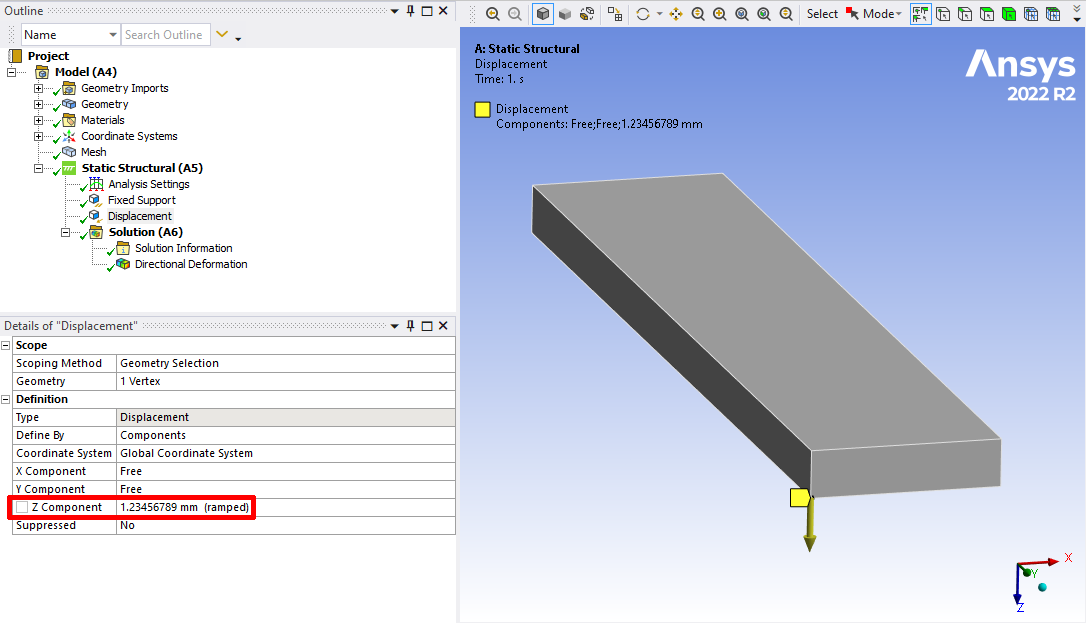This screenshot has height=623, width=1086.
Task: Toggle the Outline panel pin
Action: tap(410, 11)
